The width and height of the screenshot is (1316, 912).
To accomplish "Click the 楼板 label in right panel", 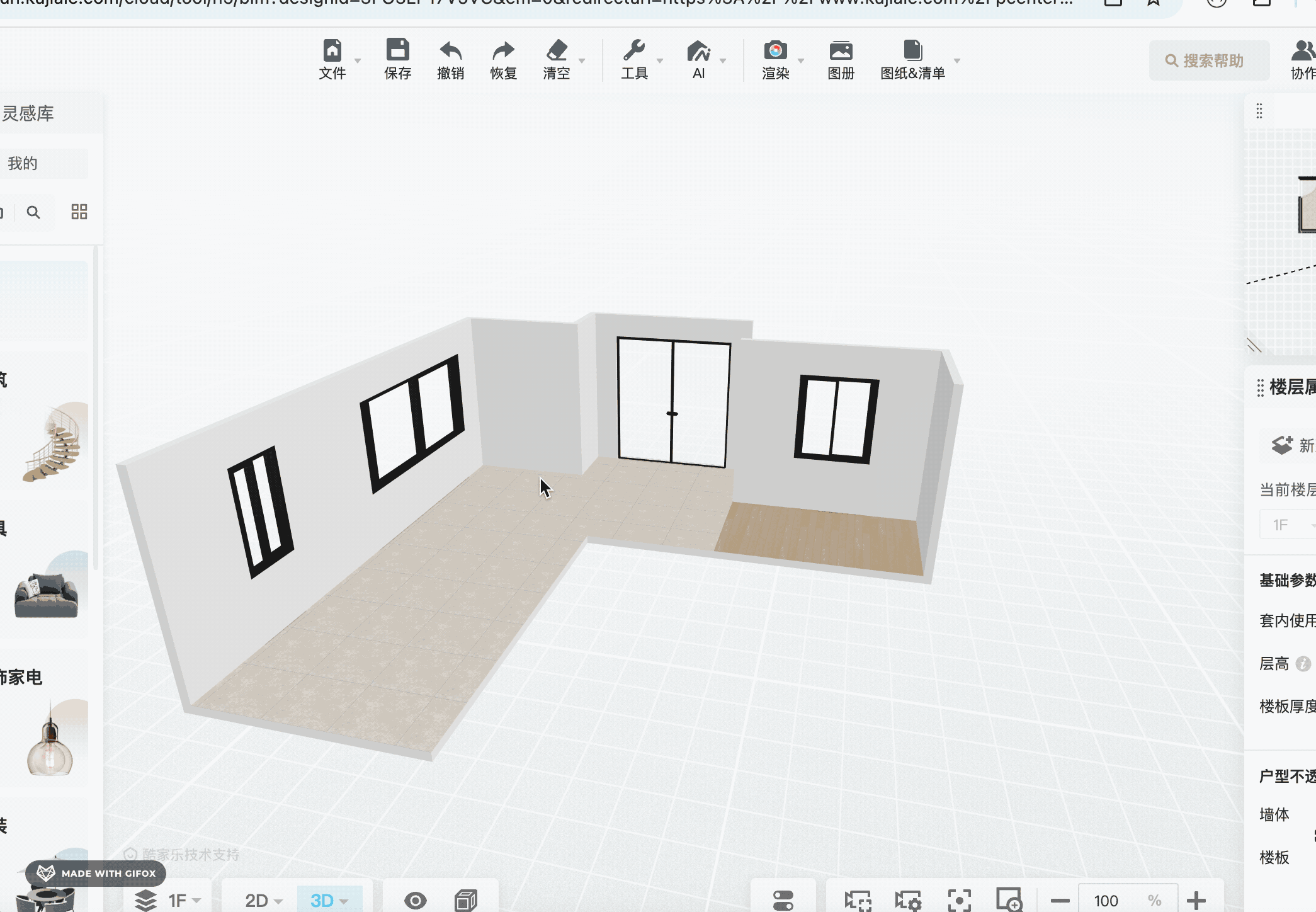I will coord(1274,857).
